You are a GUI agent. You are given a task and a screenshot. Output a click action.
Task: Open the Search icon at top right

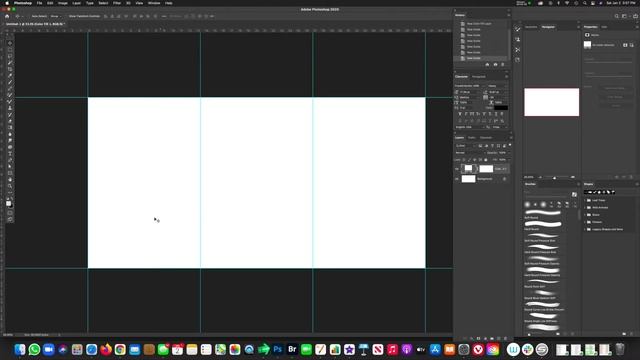tap(617, 16)
